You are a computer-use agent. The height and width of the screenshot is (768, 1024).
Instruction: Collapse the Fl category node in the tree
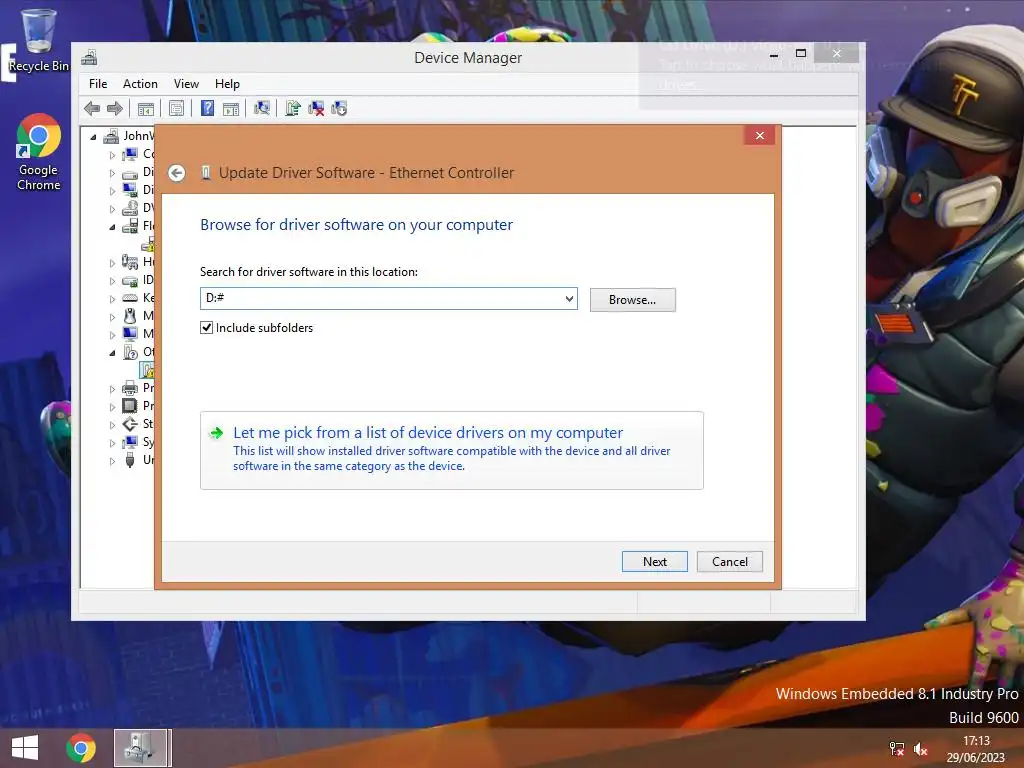point(112,227)
